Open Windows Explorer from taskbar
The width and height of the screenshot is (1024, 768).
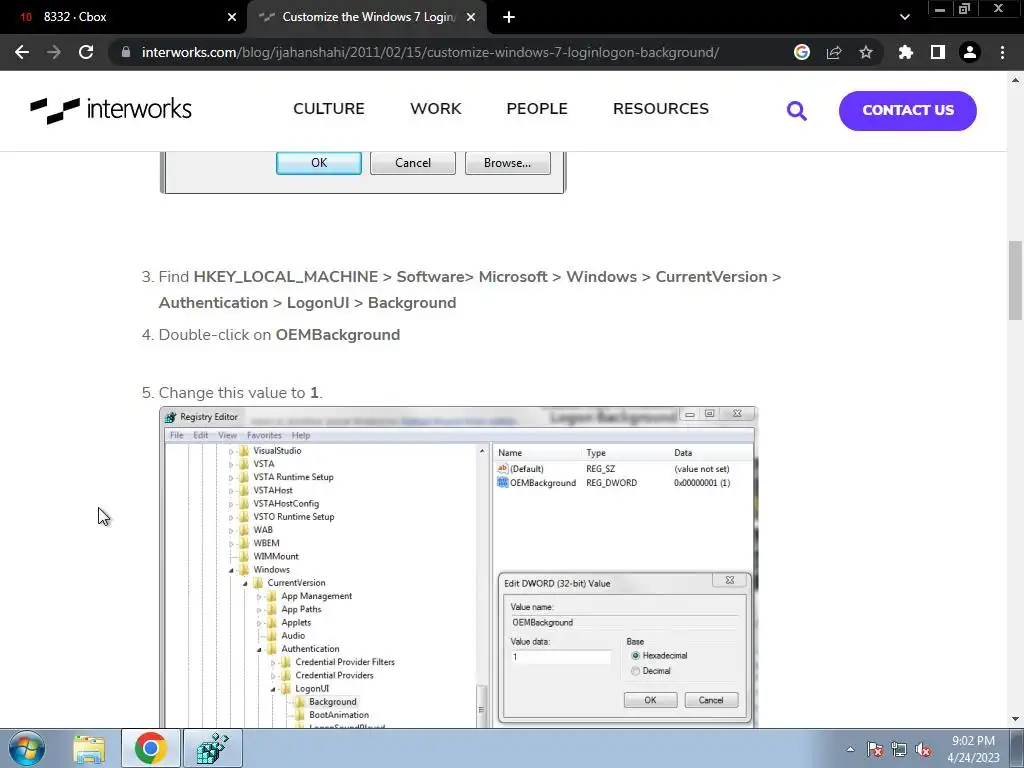[x=89, y=748]
